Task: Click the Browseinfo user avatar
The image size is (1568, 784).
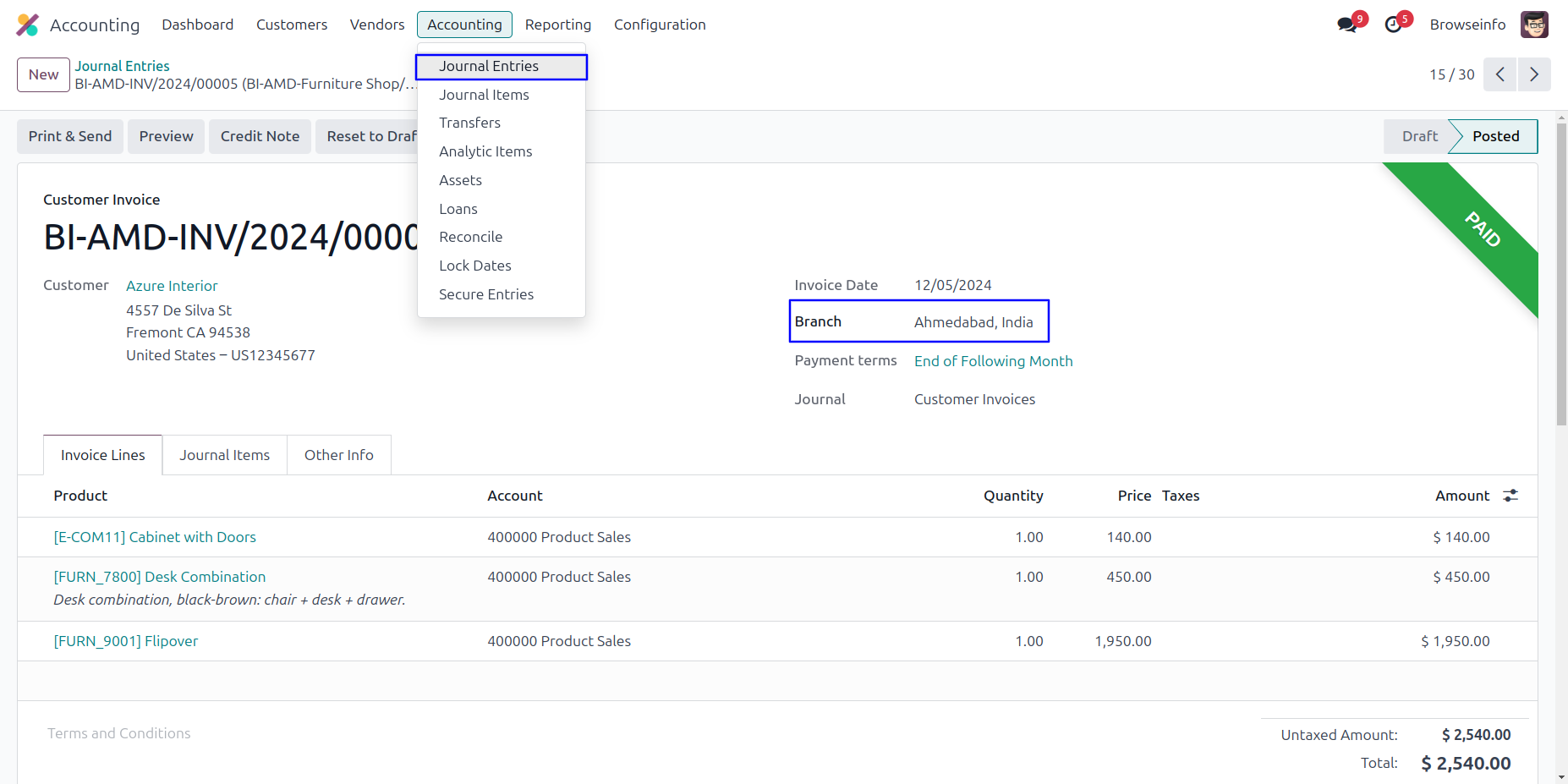Action: tap(1533, 25)
